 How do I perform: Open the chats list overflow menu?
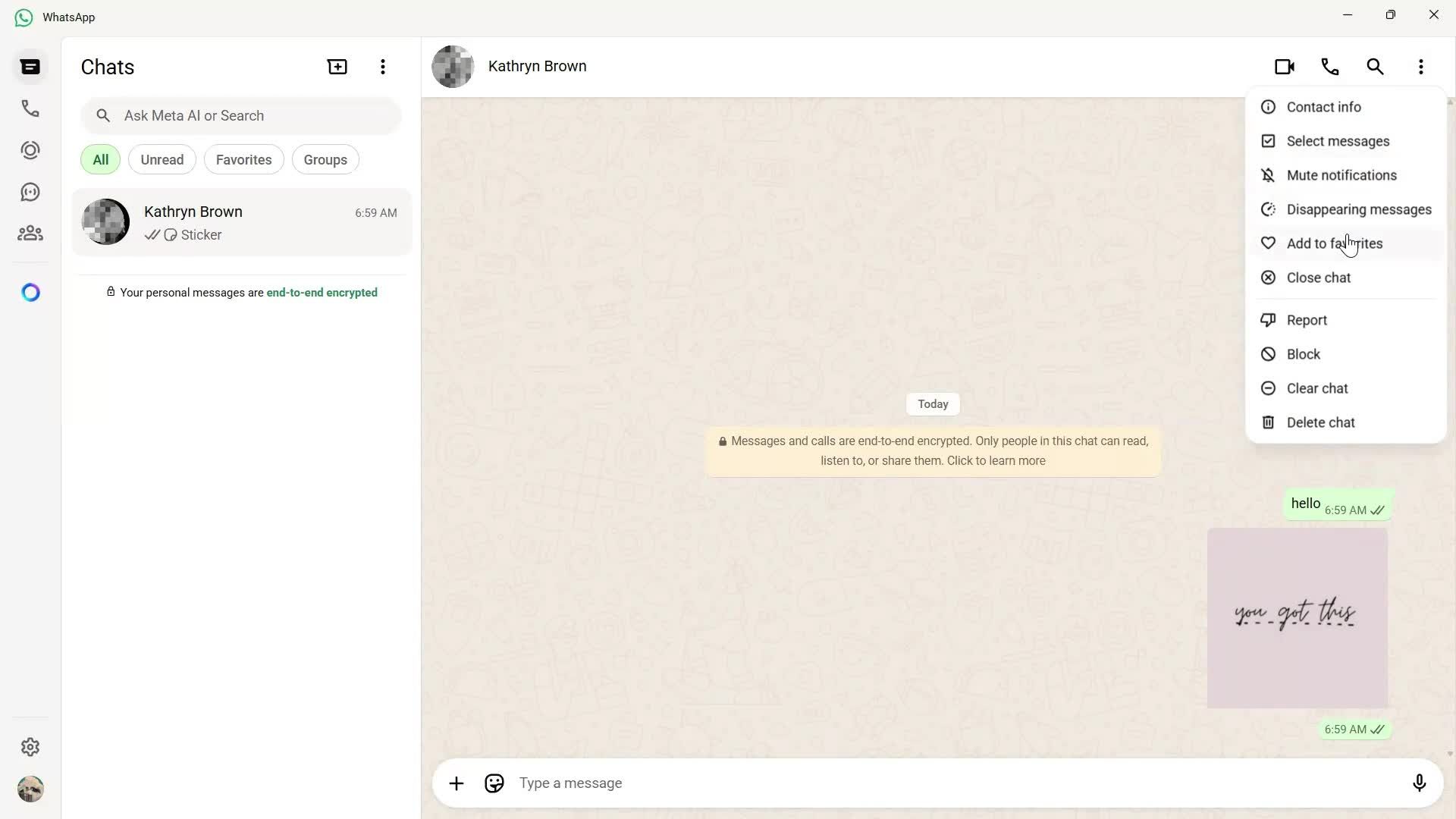click(383, 67)
